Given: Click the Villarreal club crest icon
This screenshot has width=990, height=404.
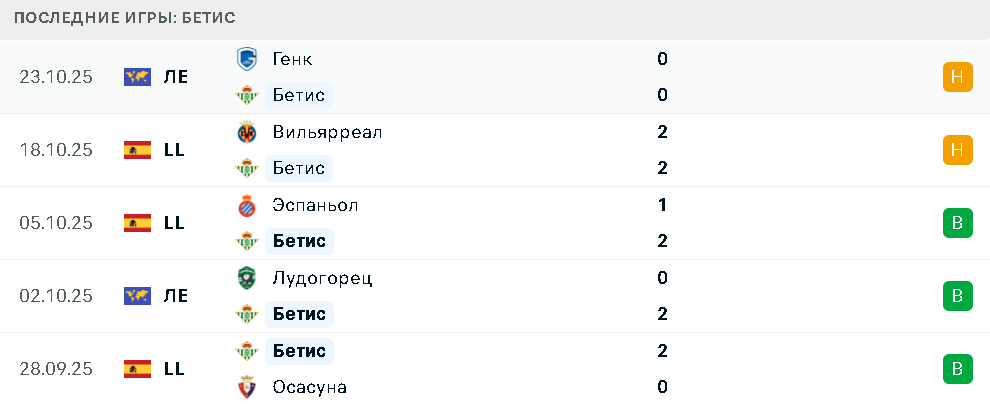Looking at the screenshot, I should coord(246,132).
